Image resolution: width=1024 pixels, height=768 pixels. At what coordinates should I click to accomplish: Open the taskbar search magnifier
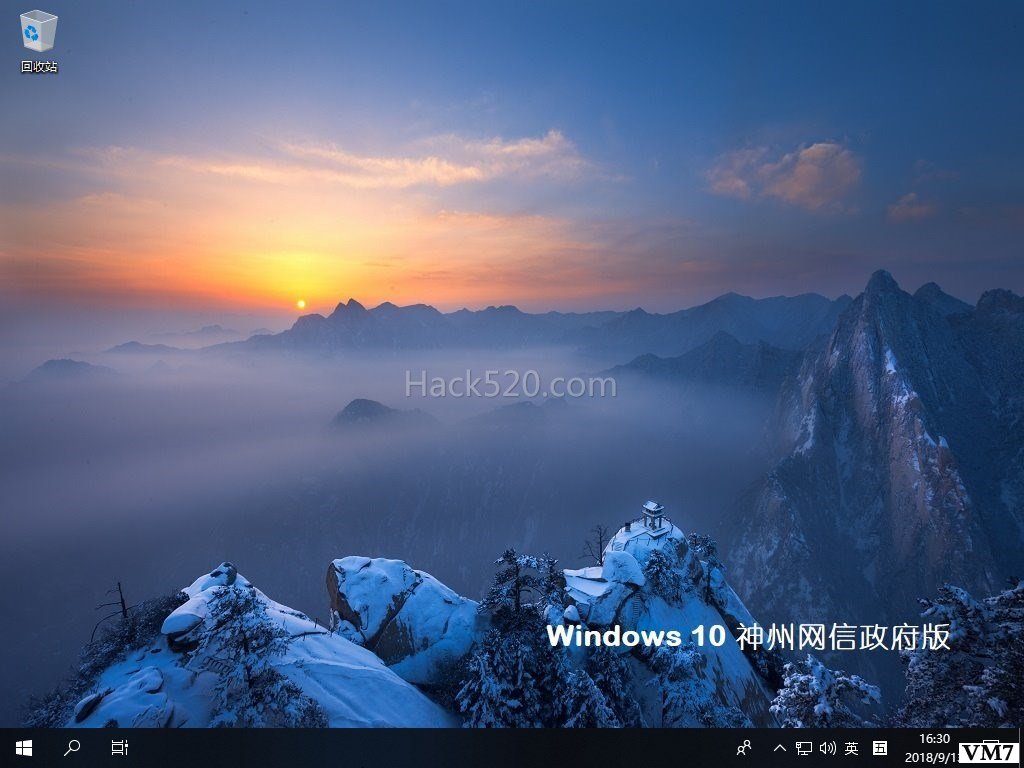[x=72, y=748]
